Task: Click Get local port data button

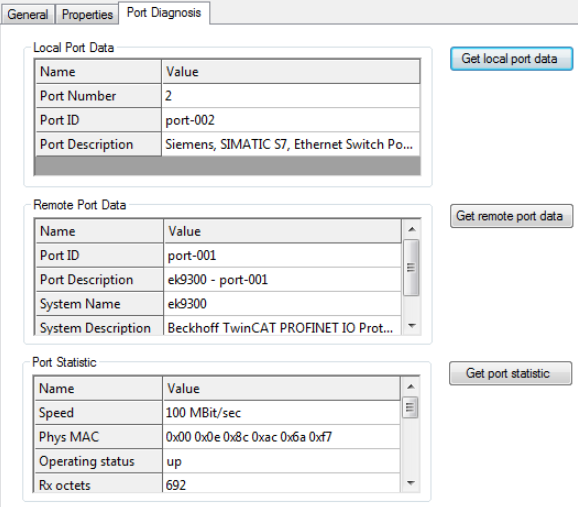Action: coord(511,59)
